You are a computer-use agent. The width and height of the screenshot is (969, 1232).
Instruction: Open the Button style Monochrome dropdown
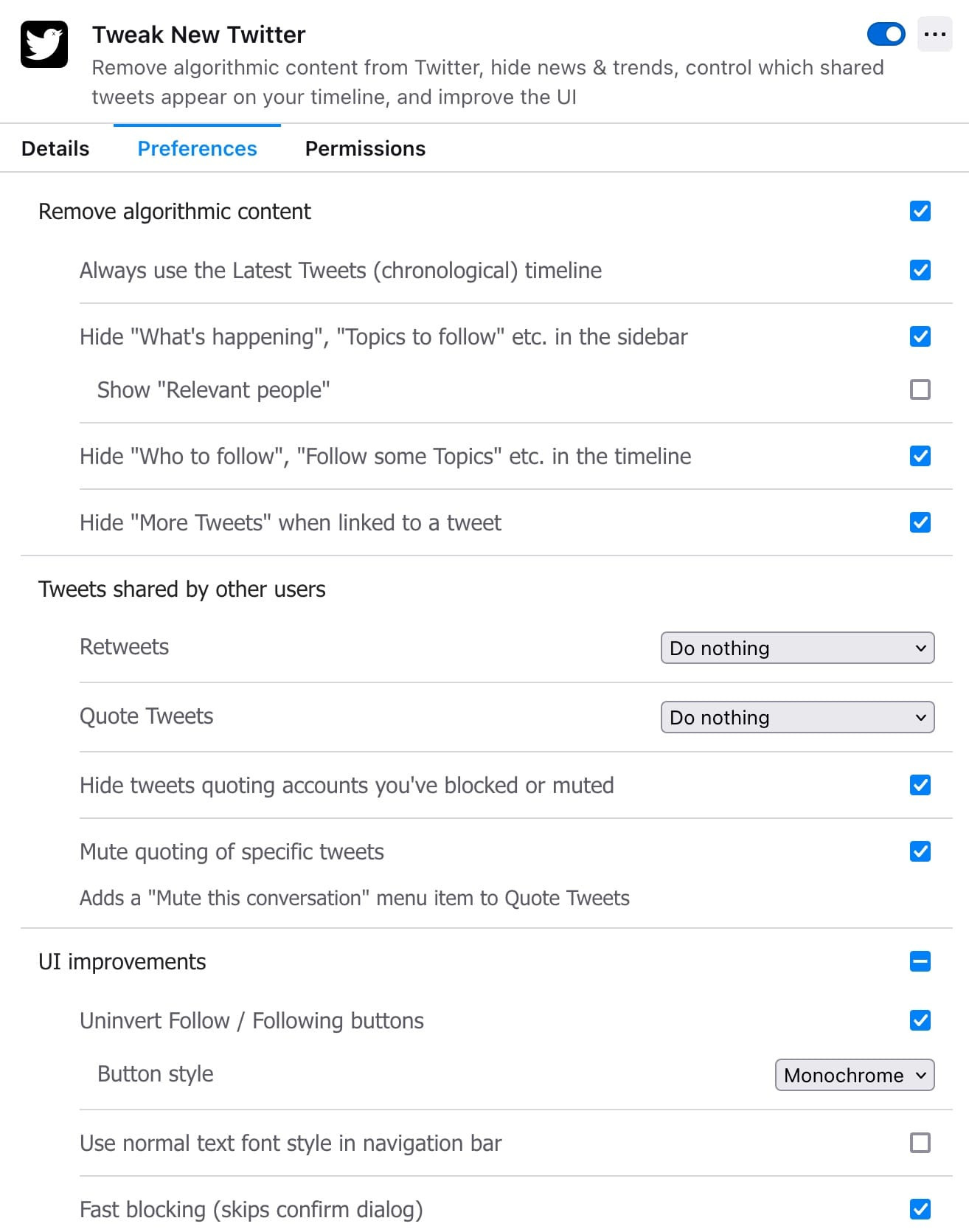[854, 1075]
